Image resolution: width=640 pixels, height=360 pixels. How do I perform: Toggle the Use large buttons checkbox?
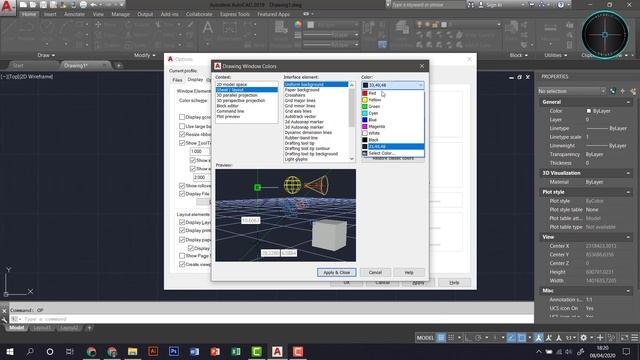[x=182, y=126]
